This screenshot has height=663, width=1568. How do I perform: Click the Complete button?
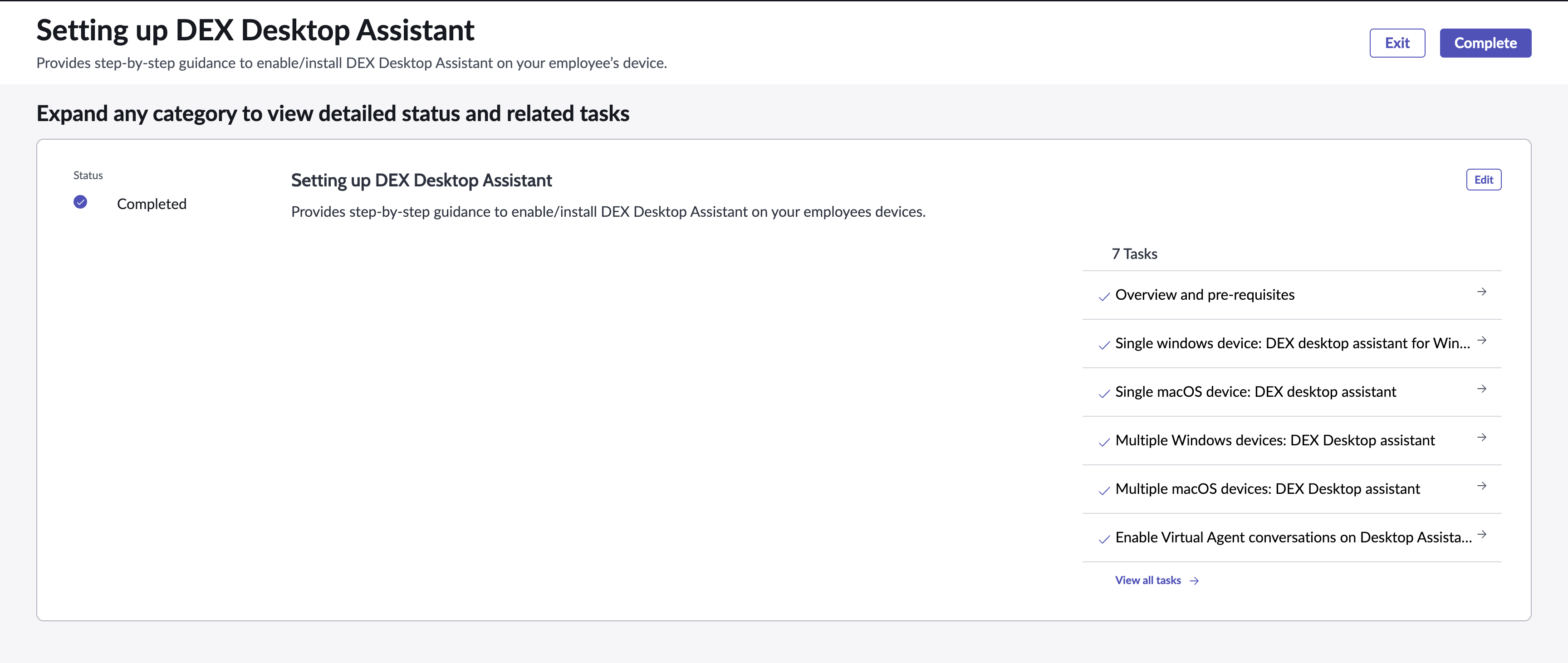click(x=1485, y=43)
